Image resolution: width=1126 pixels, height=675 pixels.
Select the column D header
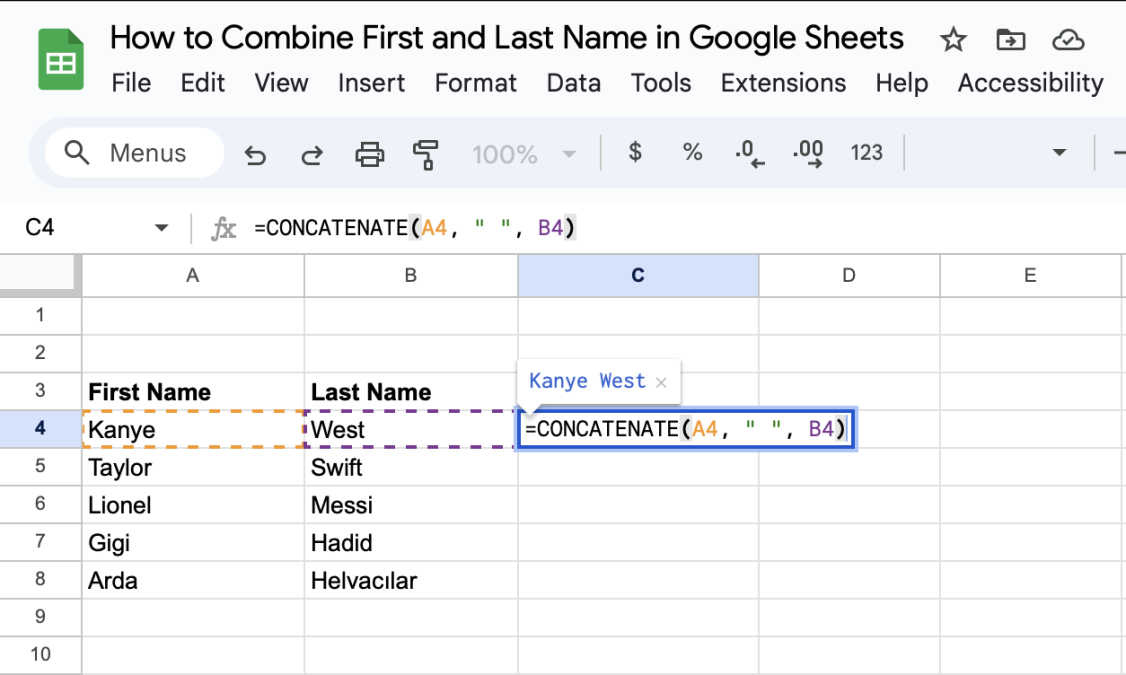pos(848,276)
